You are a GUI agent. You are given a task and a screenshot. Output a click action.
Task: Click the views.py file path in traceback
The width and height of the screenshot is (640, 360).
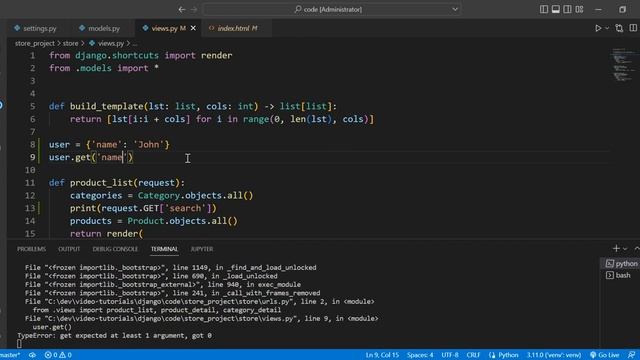pyautogui.click(x=171, y=318)
